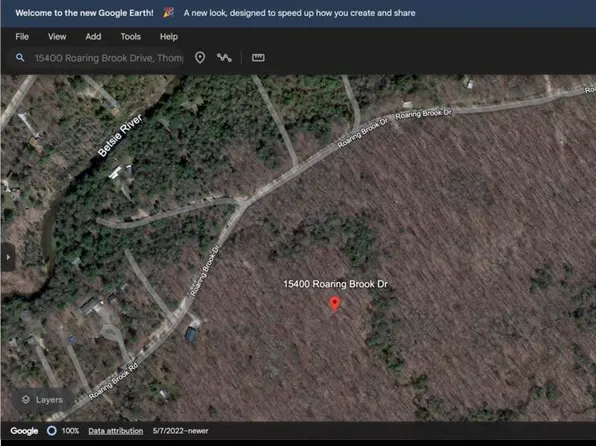Click the loading circle status icon
596x446 pixels.
point(52,431)
